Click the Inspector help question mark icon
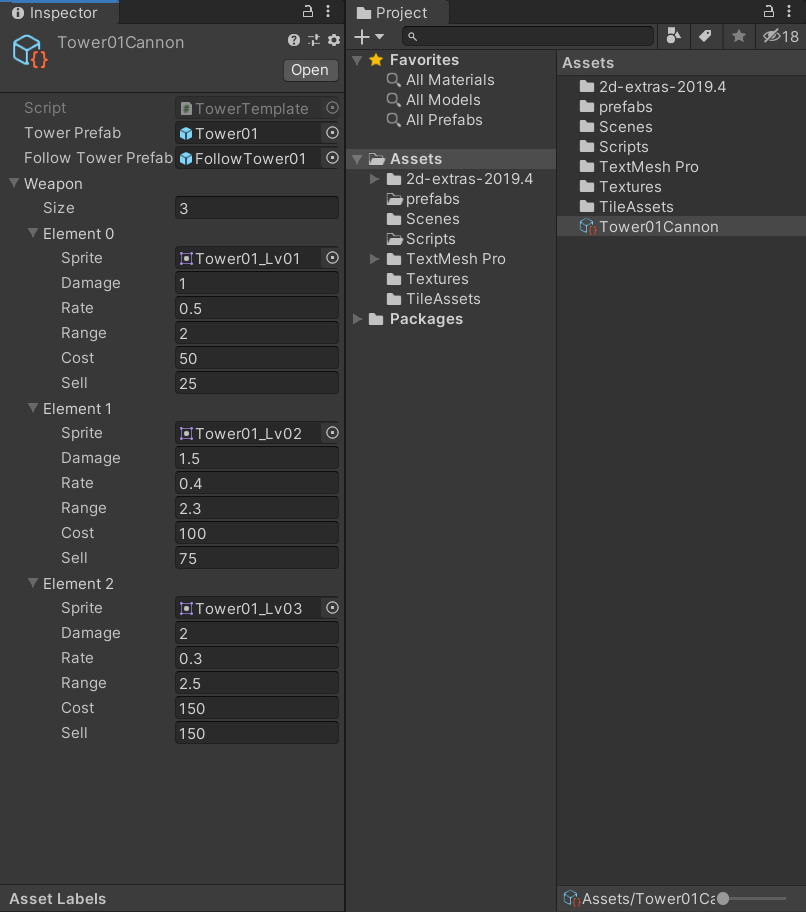 coord(294,40)
